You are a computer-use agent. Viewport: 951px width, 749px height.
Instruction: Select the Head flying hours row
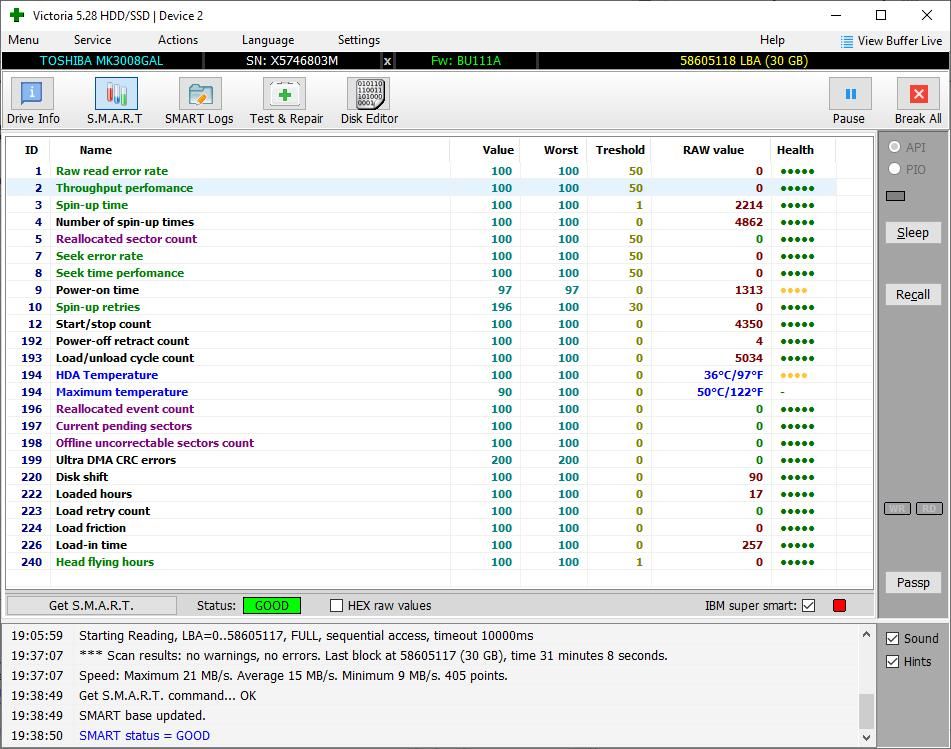coord(422,562)
